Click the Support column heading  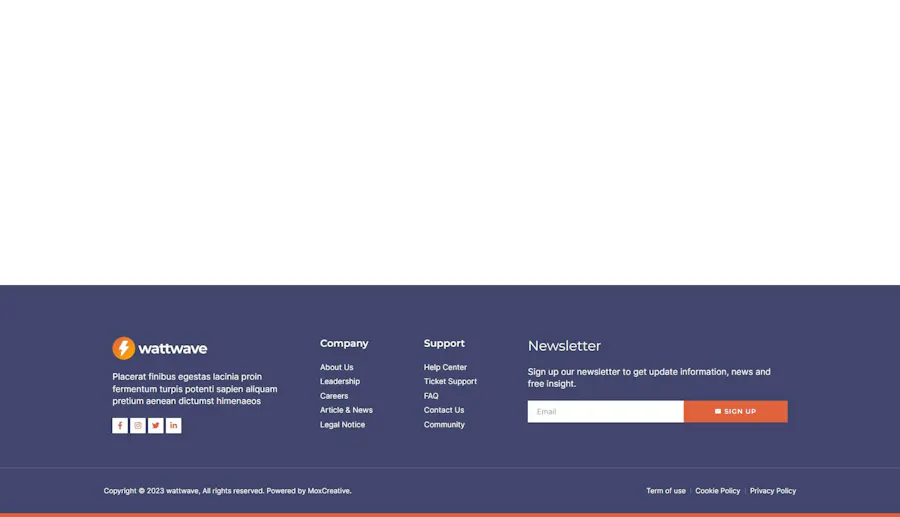tap(444, 343)
